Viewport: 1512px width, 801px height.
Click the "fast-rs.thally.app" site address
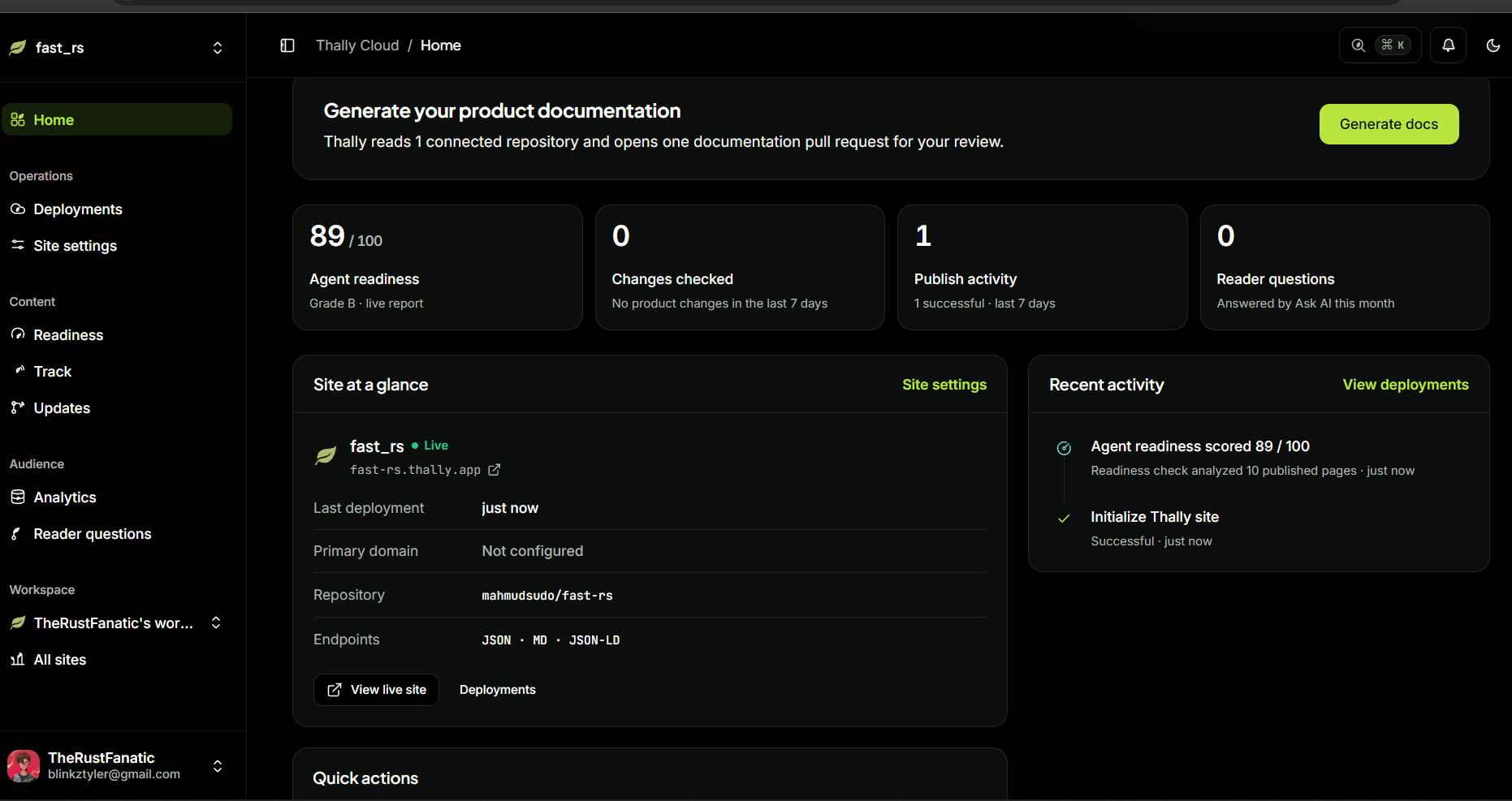pyautogui.click(x=415, y=470)
